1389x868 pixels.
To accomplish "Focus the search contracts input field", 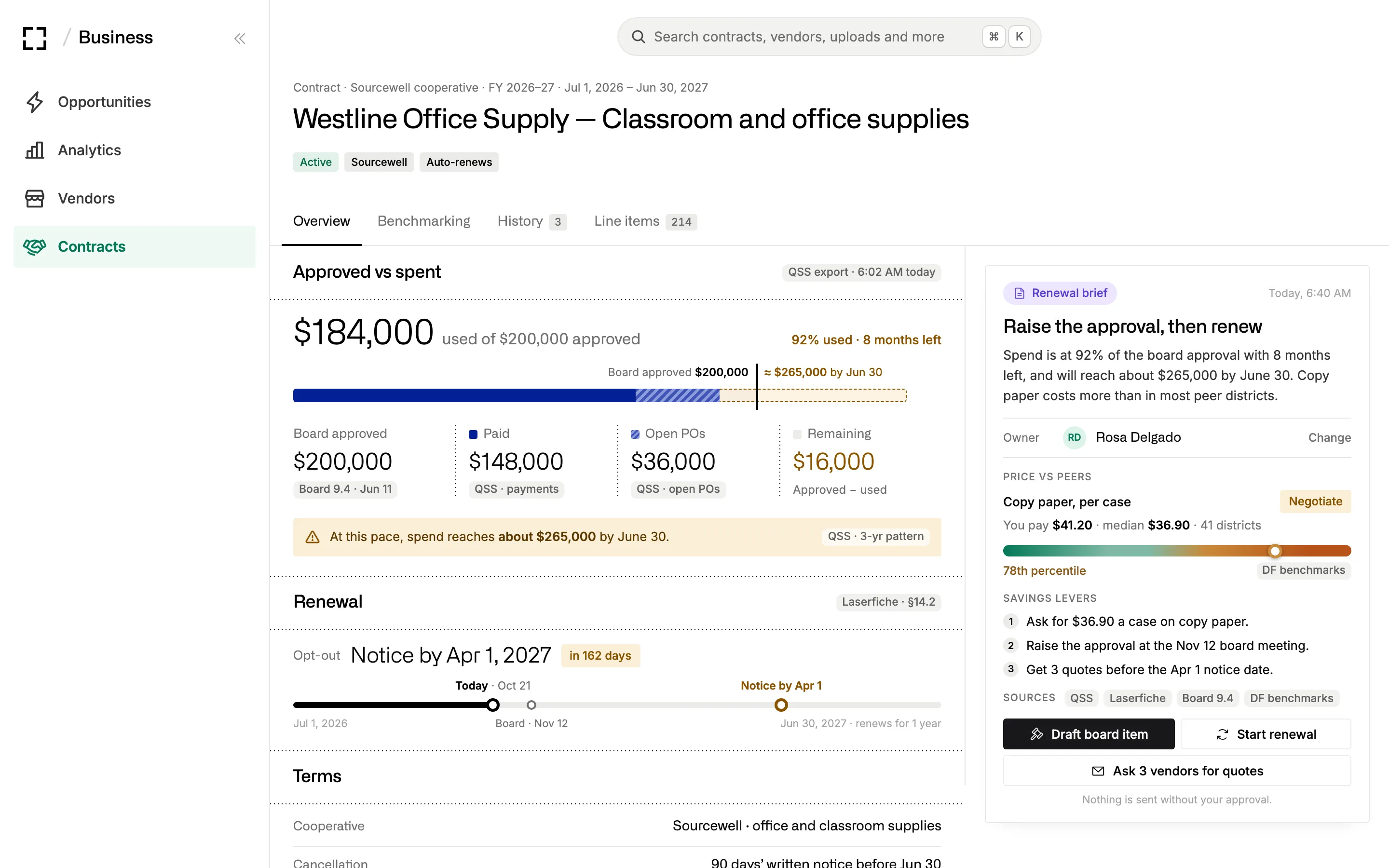I will pos(829,37).
